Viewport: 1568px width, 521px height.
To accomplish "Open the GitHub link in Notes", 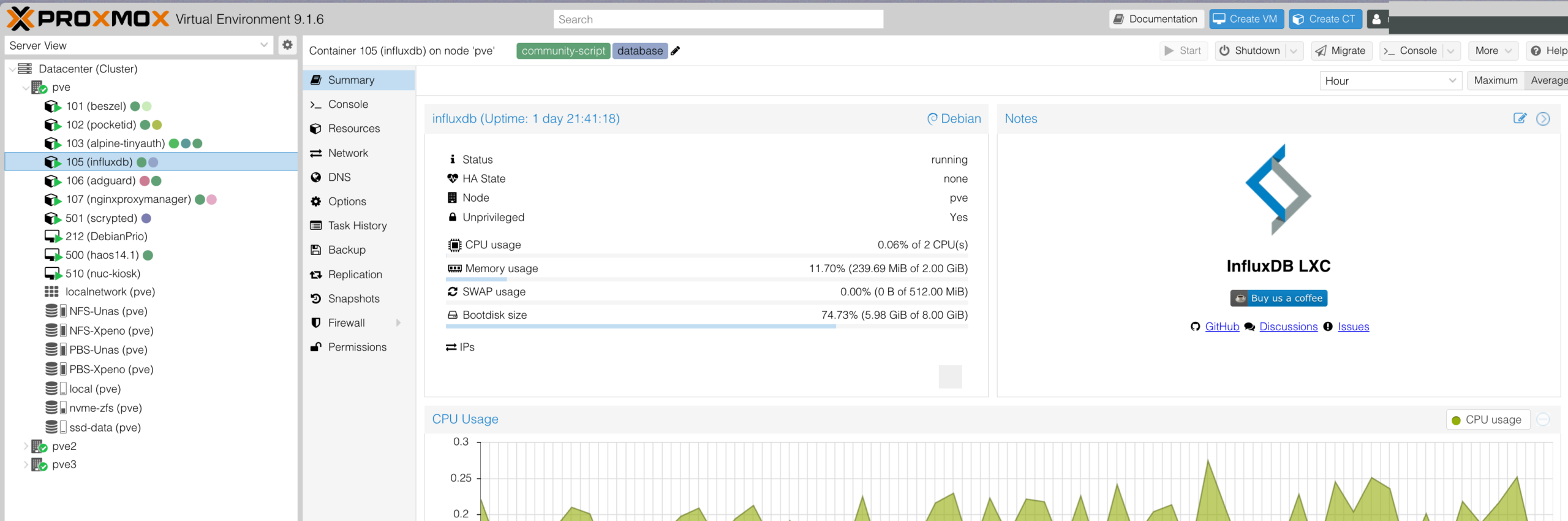I will point(1222,327).
